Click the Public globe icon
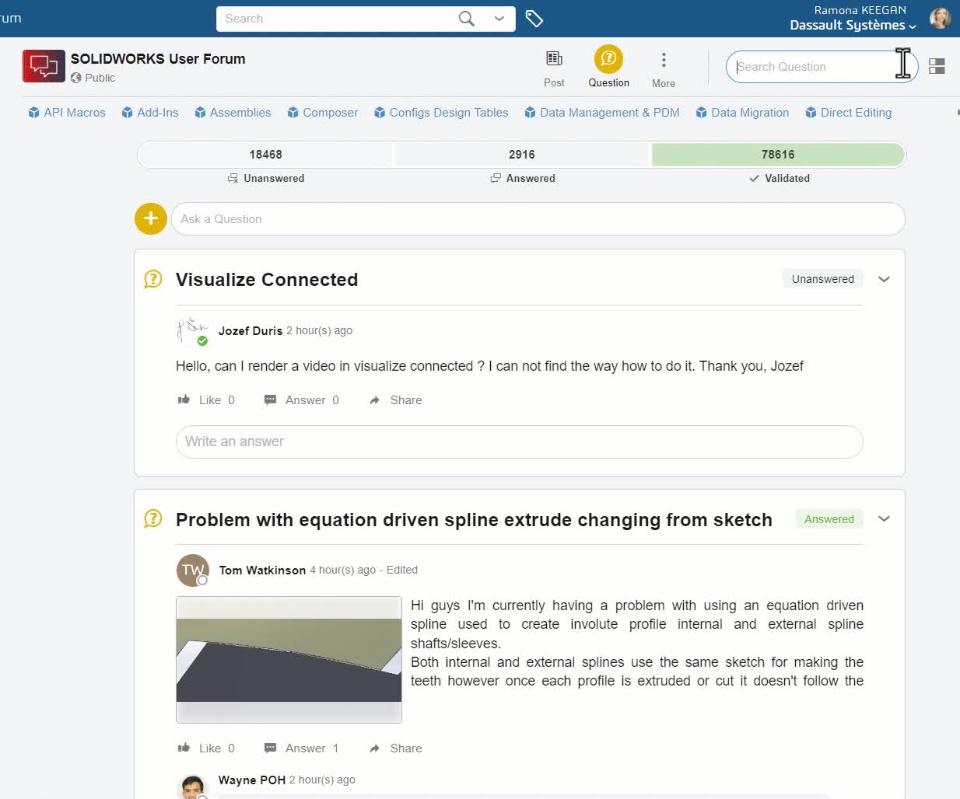Viewport: 960px width, 799px height. pyautogui.click(x=76, y=78)
